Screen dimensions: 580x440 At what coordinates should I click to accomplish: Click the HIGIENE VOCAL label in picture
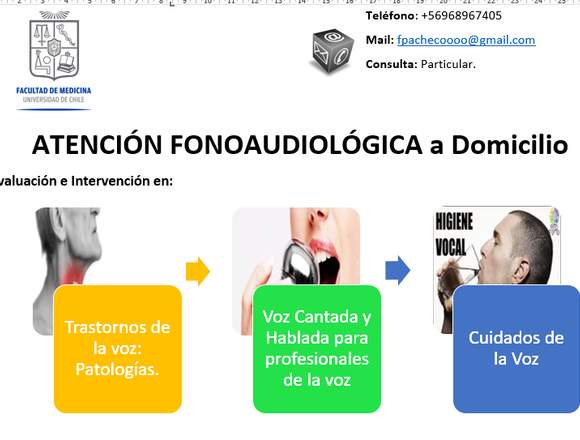[x=453, y=234]
